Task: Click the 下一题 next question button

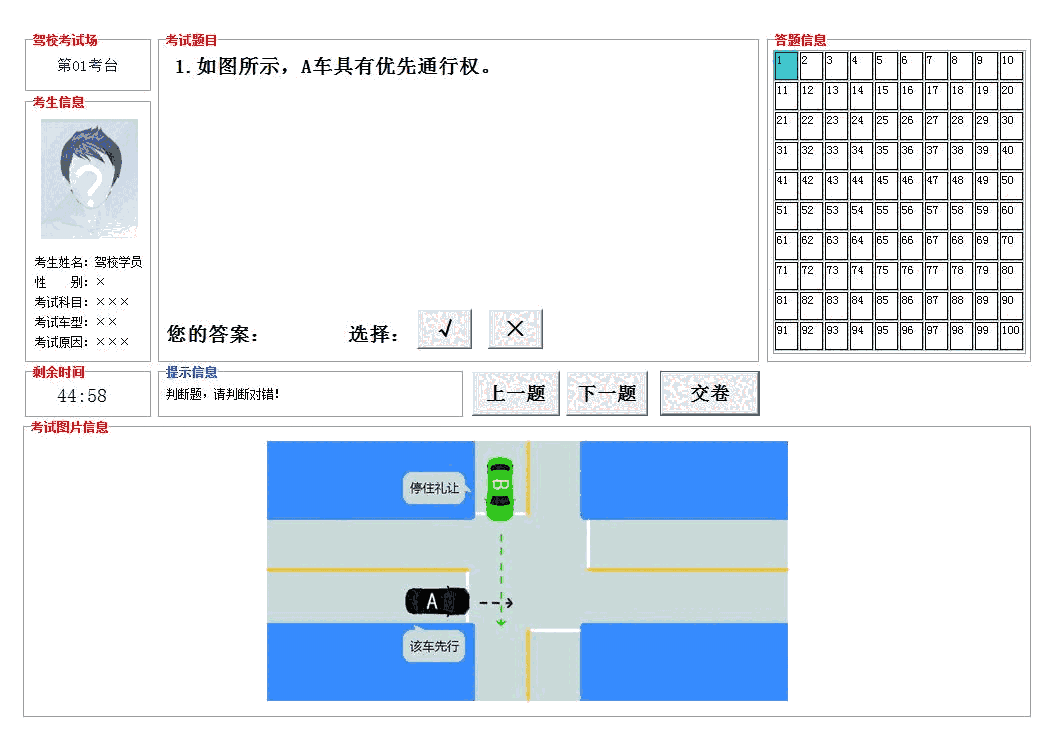Action: click(x=606, y=392)
